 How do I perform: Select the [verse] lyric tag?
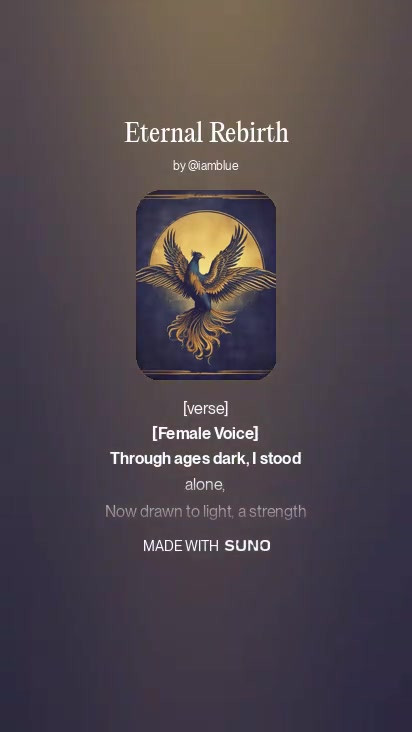coord(206,408)
